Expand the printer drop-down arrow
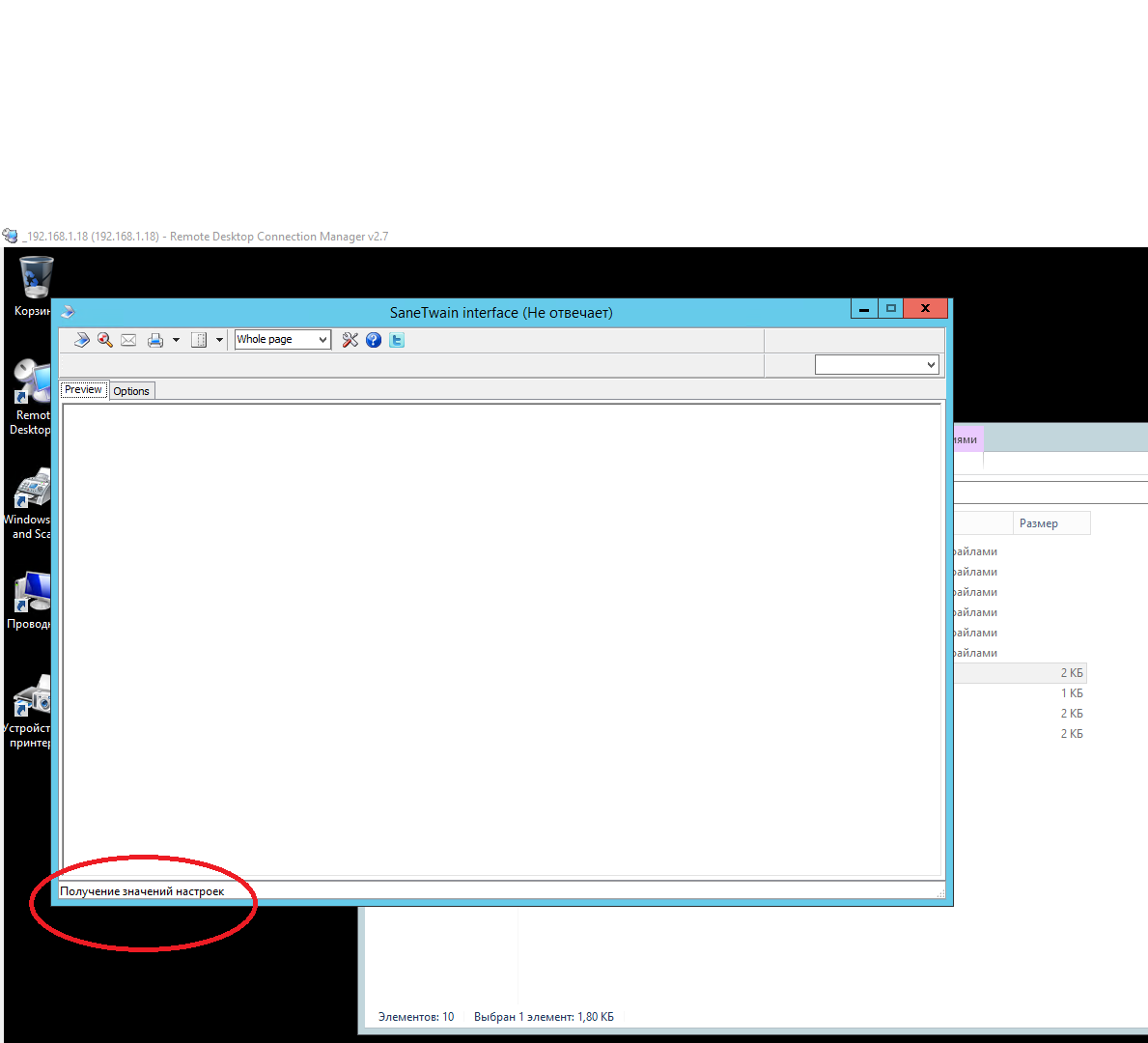The width and height of the screenshot is (1148, 1043). [x=176, y=340]
